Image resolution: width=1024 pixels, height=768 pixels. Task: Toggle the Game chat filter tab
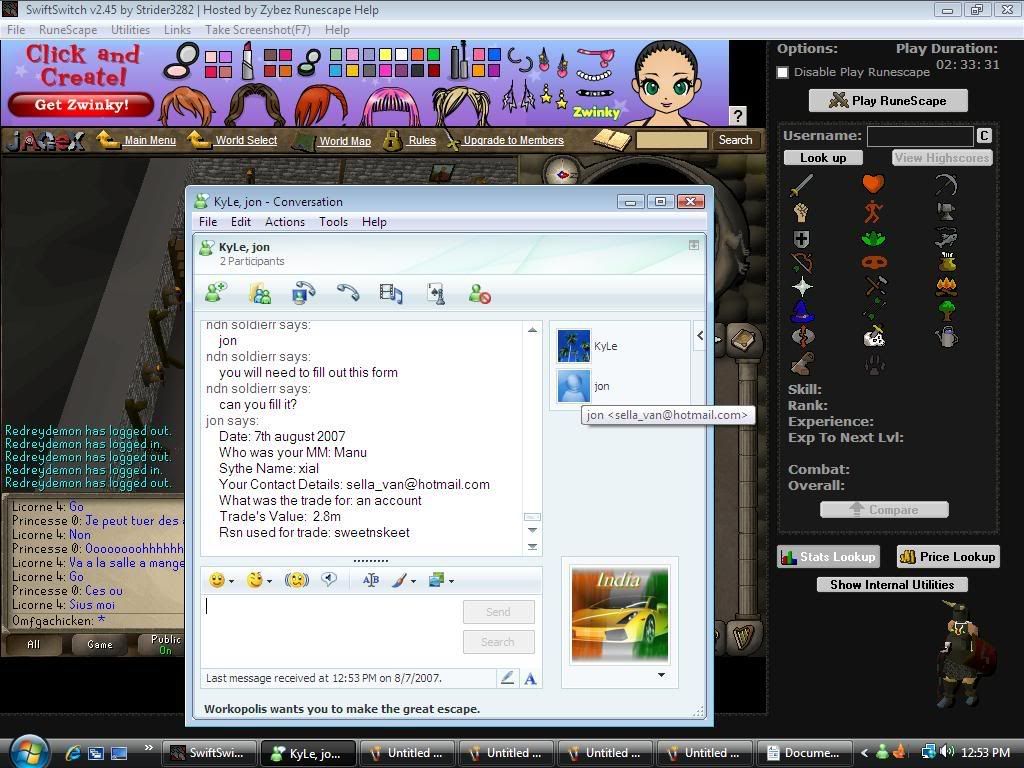[100, 645]
